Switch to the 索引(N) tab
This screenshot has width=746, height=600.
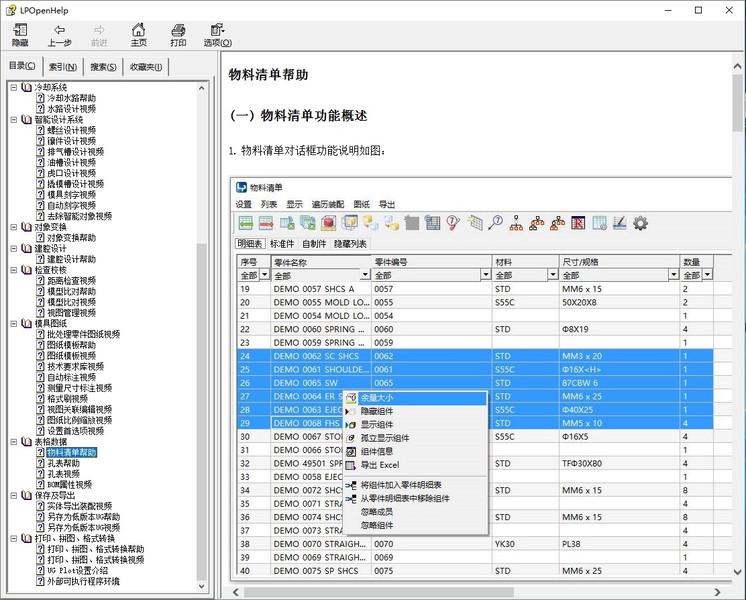coord(63,67)
